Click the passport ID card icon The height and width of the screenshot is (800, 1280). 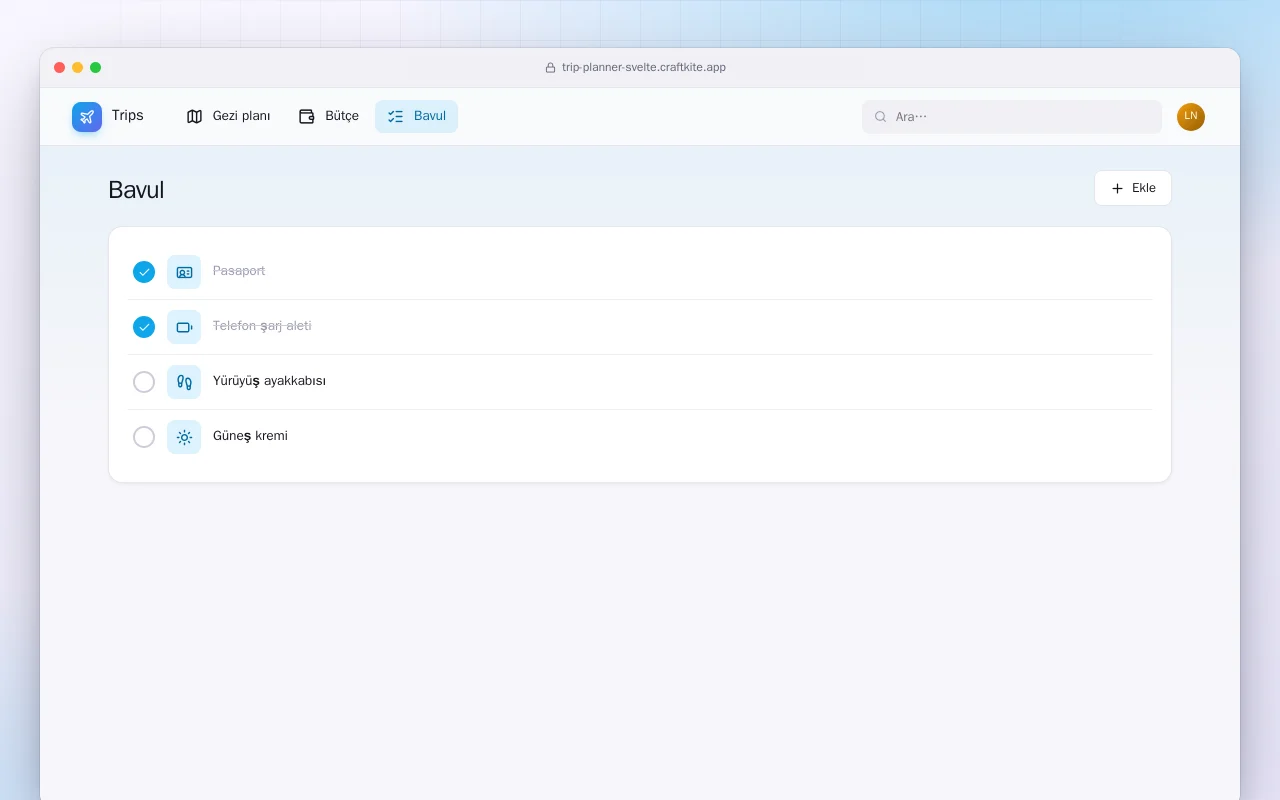(184, 272)
